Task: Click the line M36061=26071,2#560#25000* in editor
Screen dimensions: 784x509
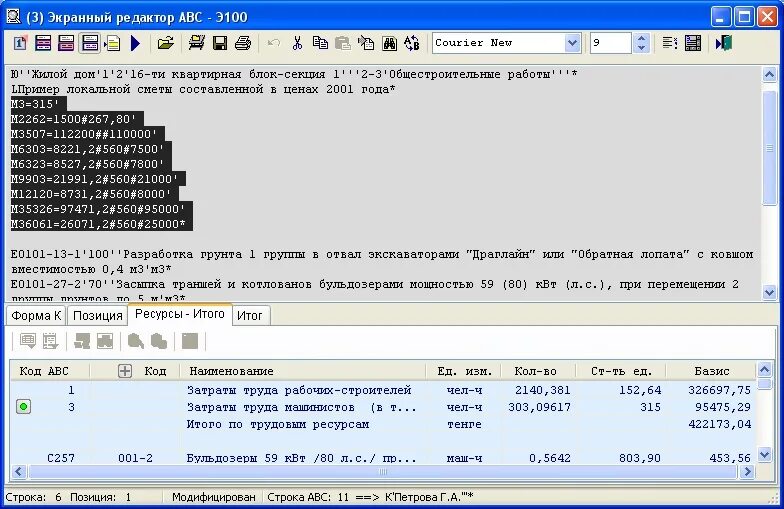Action: pos(98,224)
